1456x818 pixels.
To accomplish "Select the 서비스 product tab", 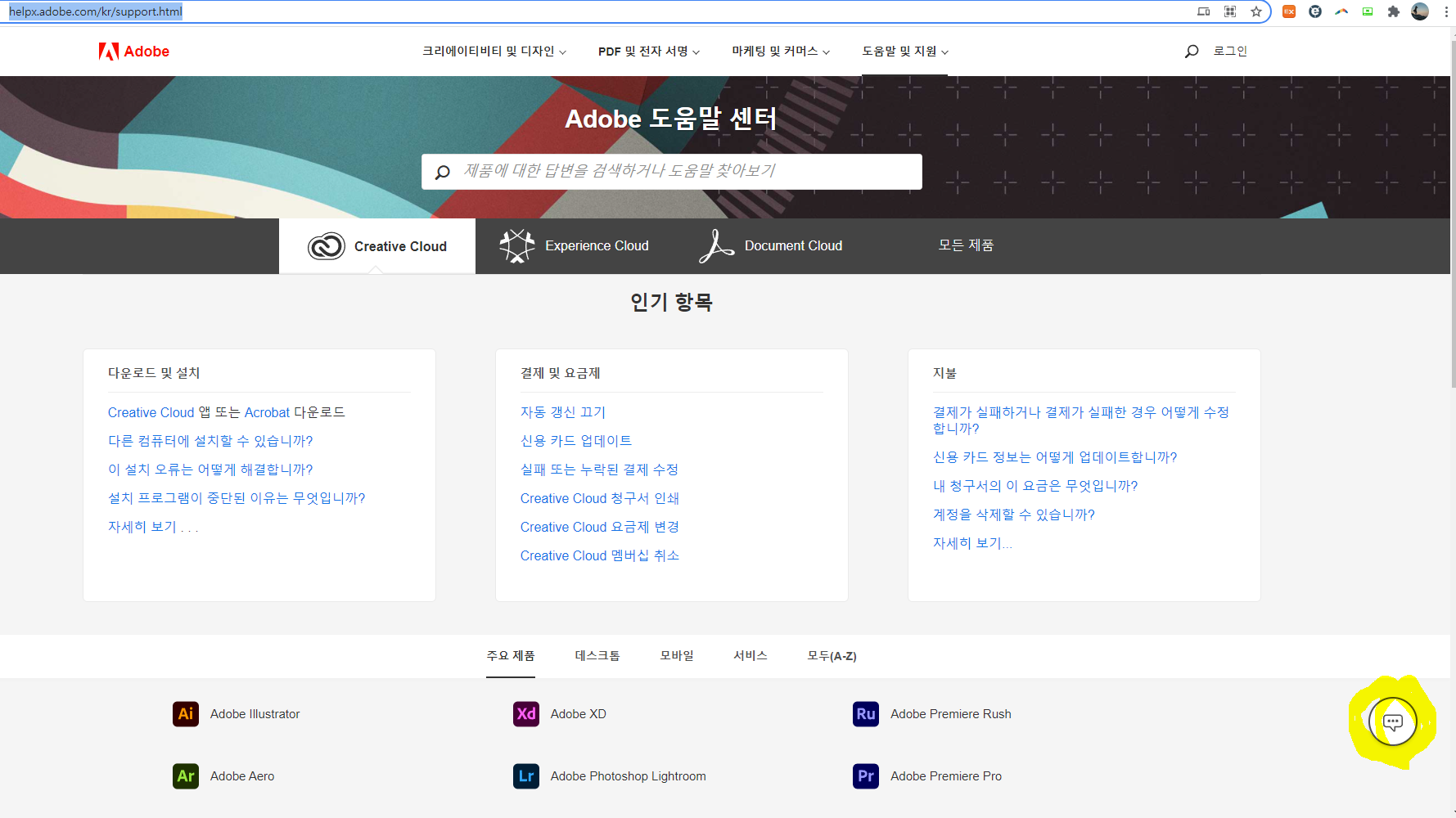I will [751, 656].
